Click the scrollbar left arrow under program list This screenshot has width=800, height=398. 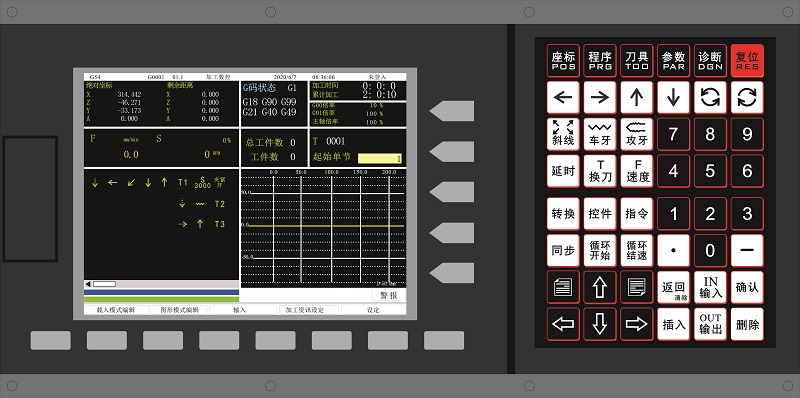pos(88,284)
